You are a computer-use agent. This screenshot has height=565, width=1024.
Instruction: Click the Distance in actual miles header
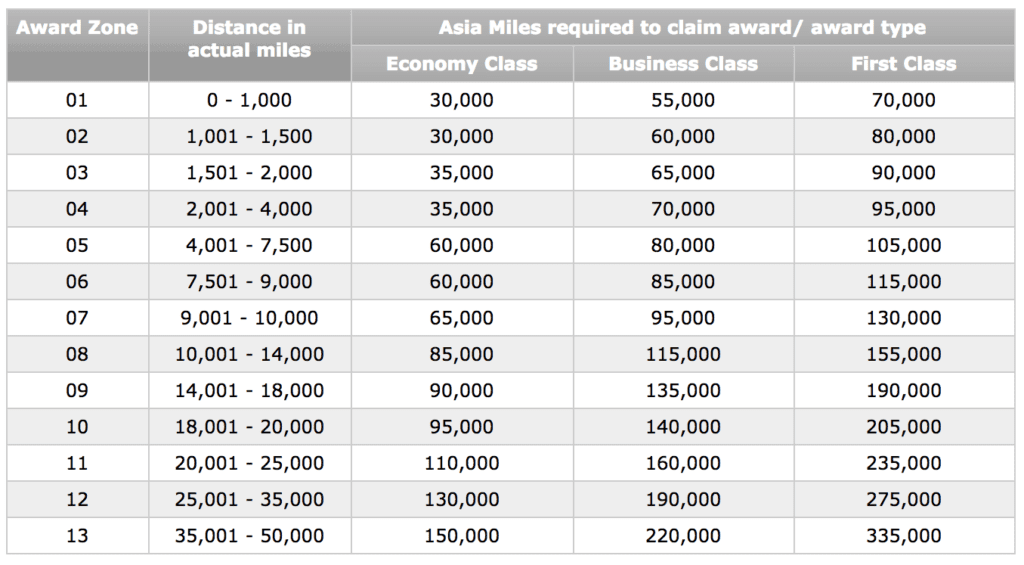click(x=249, y=39)
